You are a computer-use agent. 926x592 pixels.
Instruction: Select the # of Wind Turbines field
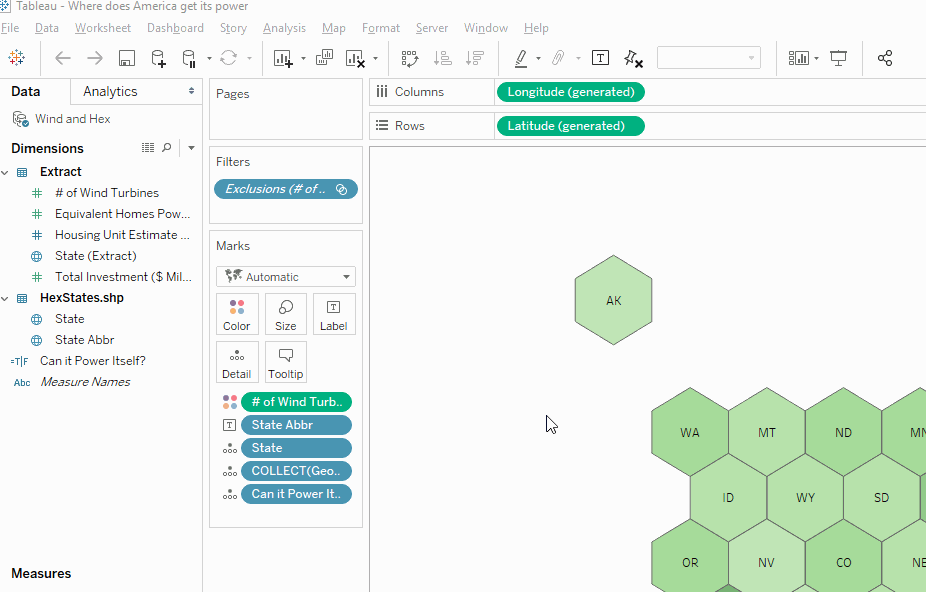pos(107,193)
